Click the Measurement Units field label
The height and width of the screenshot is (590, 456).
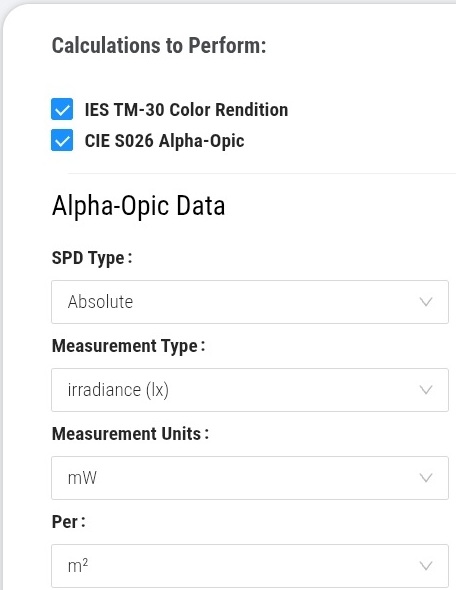tap(130, 434)
